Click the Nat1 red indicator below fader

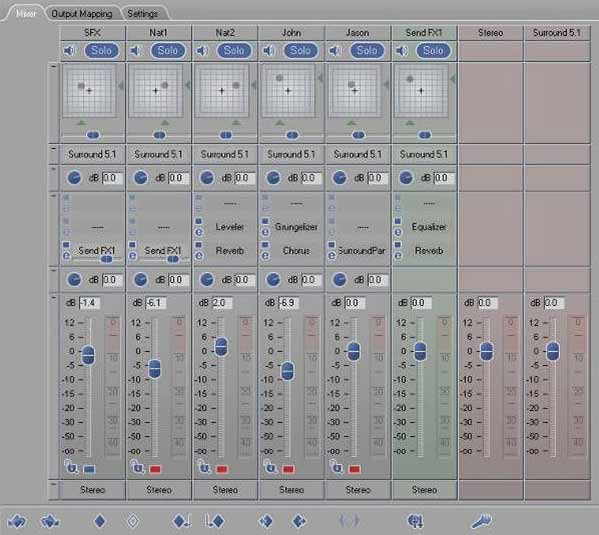155,469
